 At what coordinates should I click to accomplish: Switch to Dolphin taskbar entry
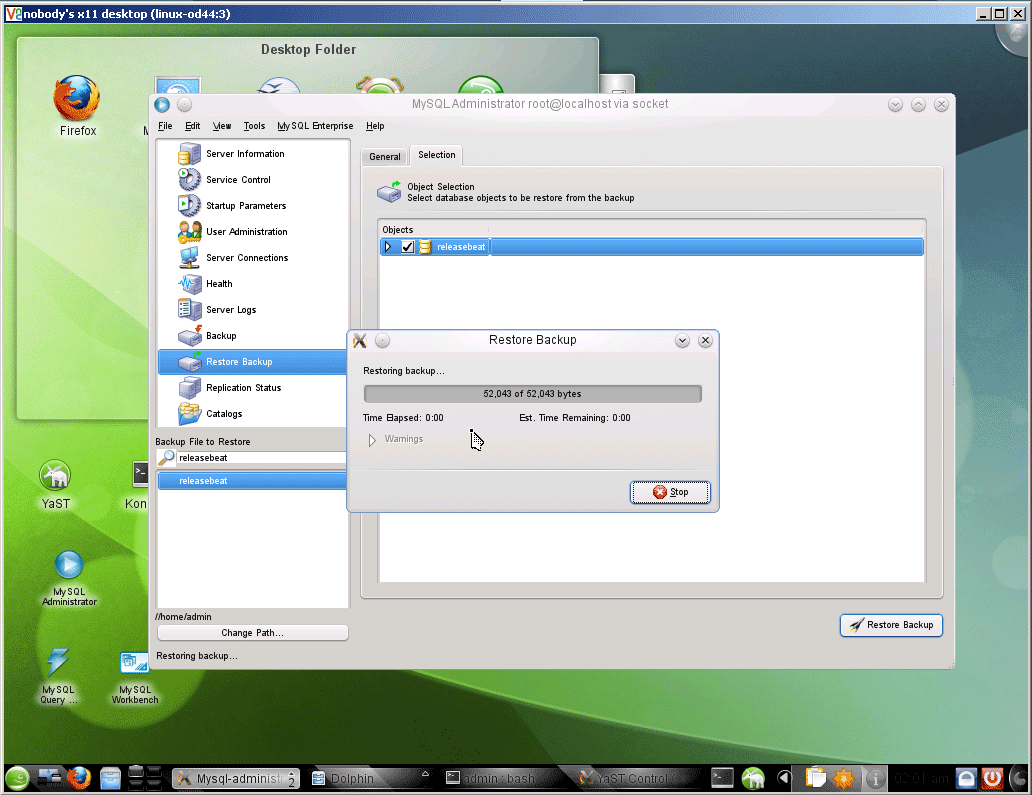(370, 779)
